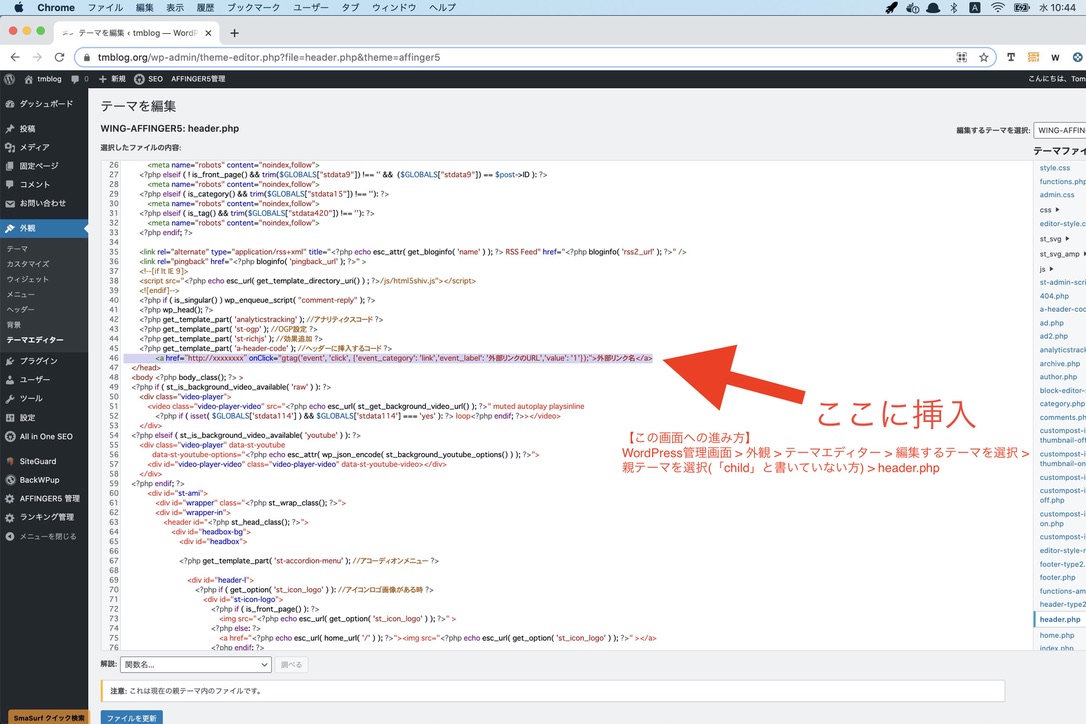
Task: Click the お問い合わせ envelope icon
Action: tap(10, 204)
